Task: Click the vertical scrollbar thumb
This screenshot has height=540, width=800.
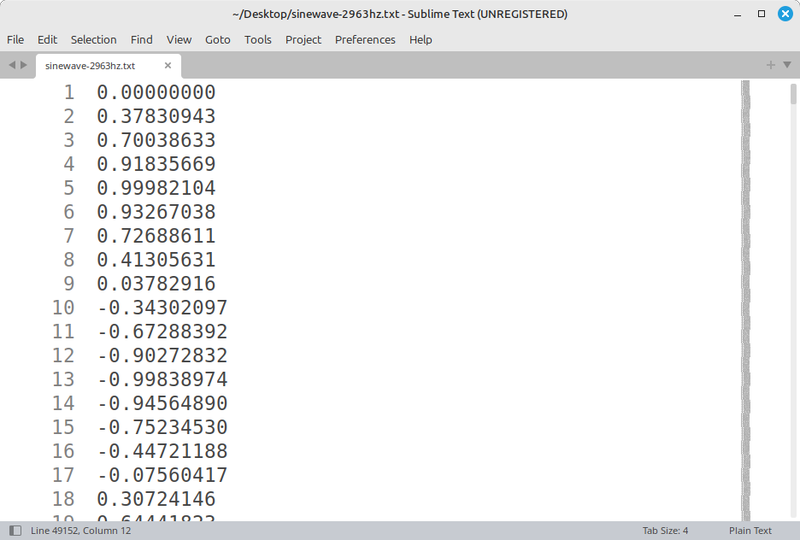Action: tap(793, 93)
